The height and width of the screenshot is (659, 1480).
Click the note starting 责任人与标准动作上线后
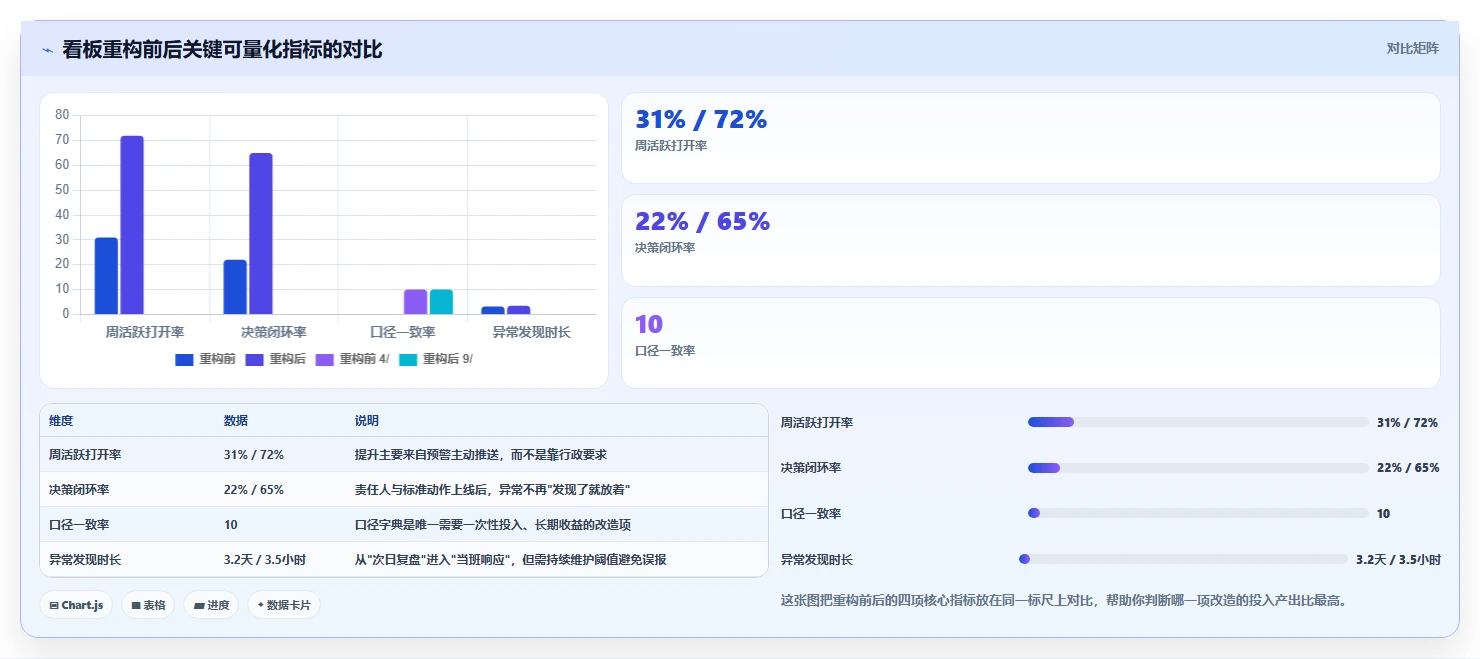[x=492, y=490]
